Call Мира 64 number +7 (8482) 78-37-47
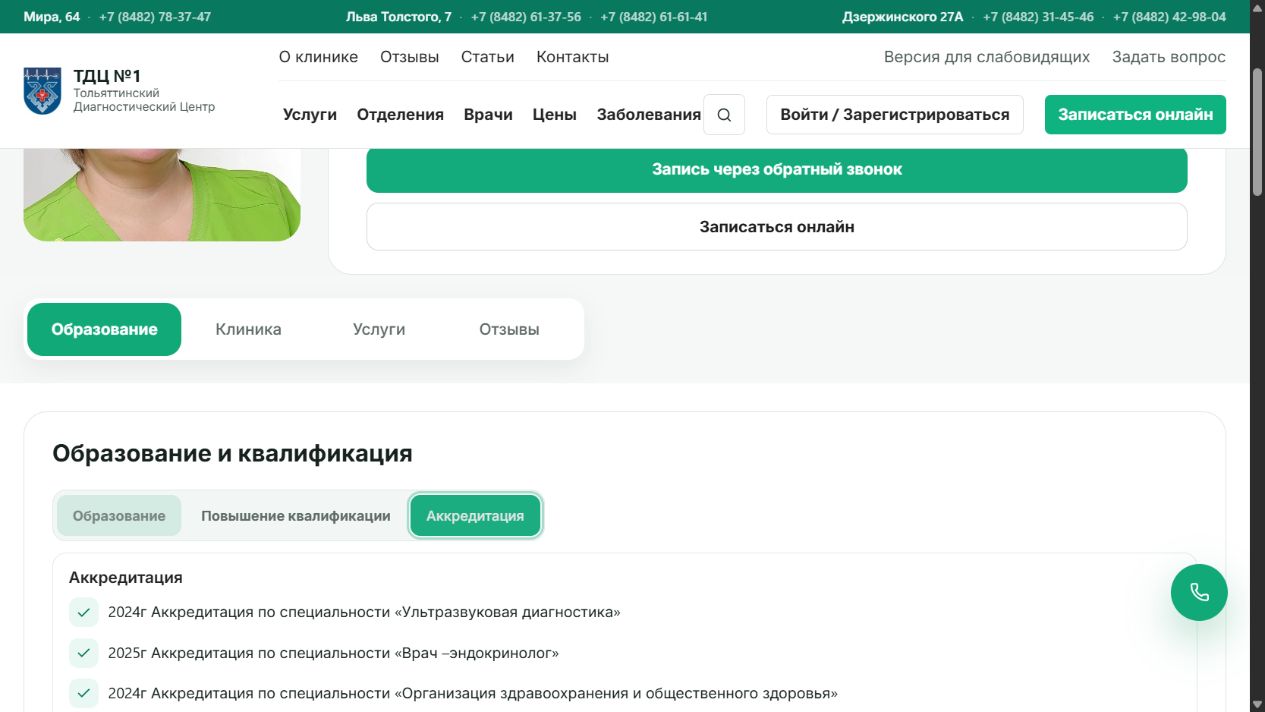Screen dimensions: 1265x712 [x=155, y=17]
